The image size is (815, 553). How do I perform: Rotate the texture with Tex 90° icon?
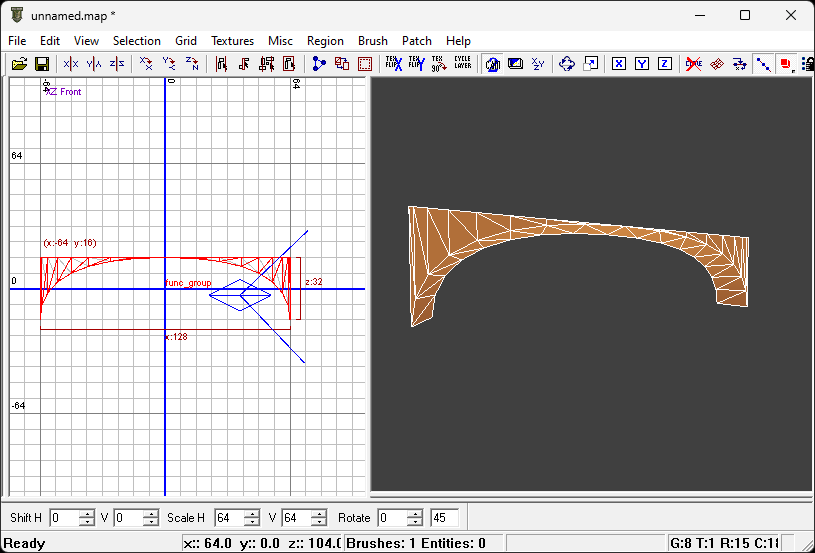coord(438,64)
